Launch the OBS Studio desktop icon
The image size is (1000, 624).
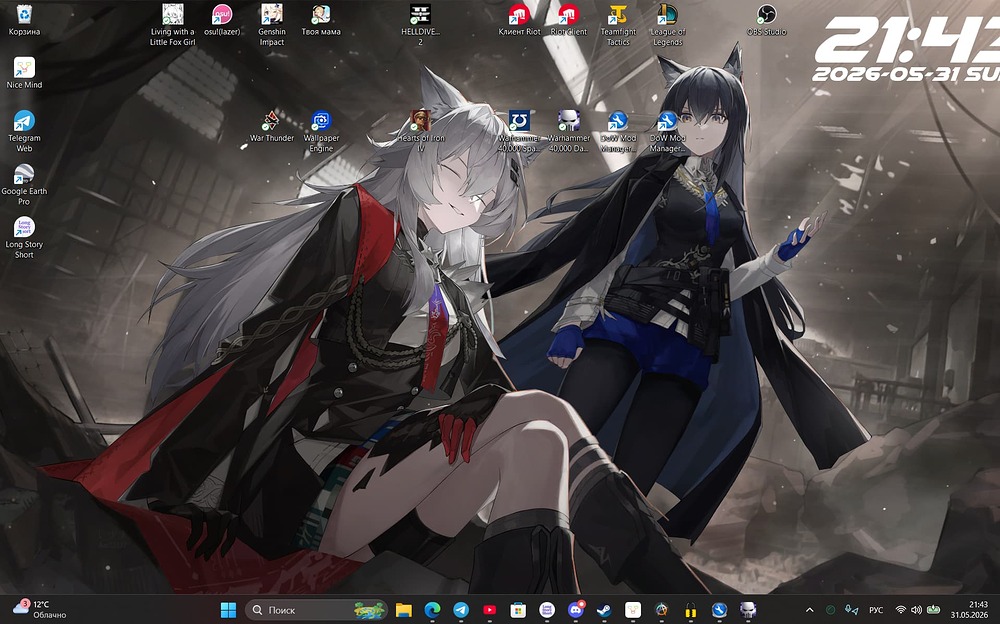click(767, 20)
